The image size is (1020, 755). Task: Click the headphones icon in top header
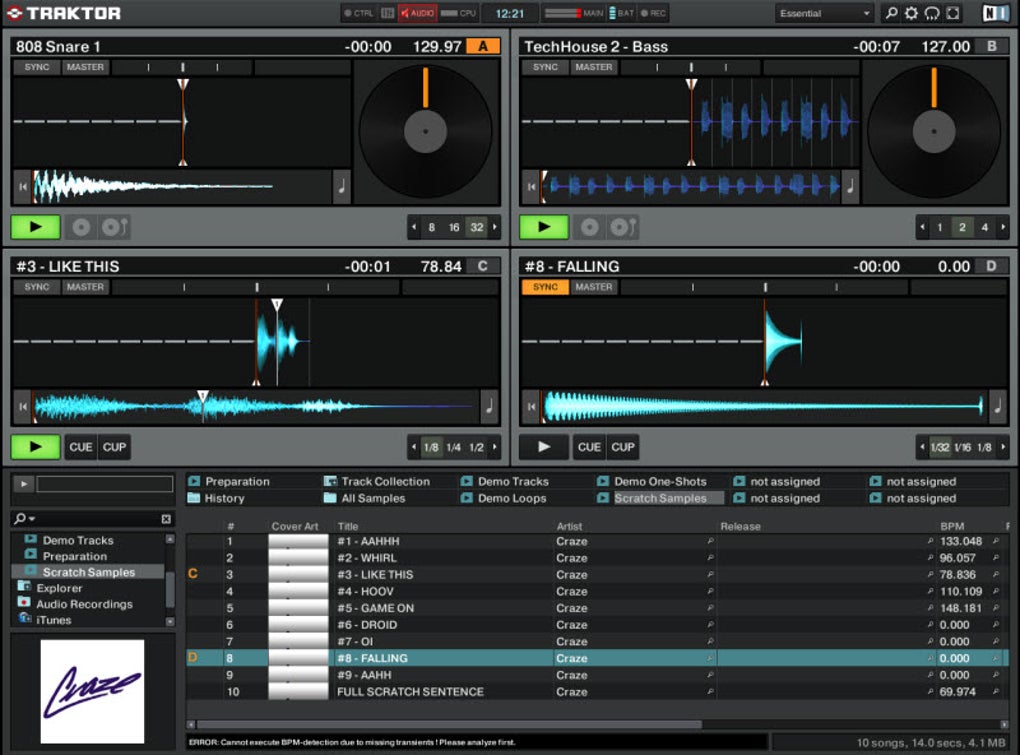pyautogui.click(x=931, y=13)
